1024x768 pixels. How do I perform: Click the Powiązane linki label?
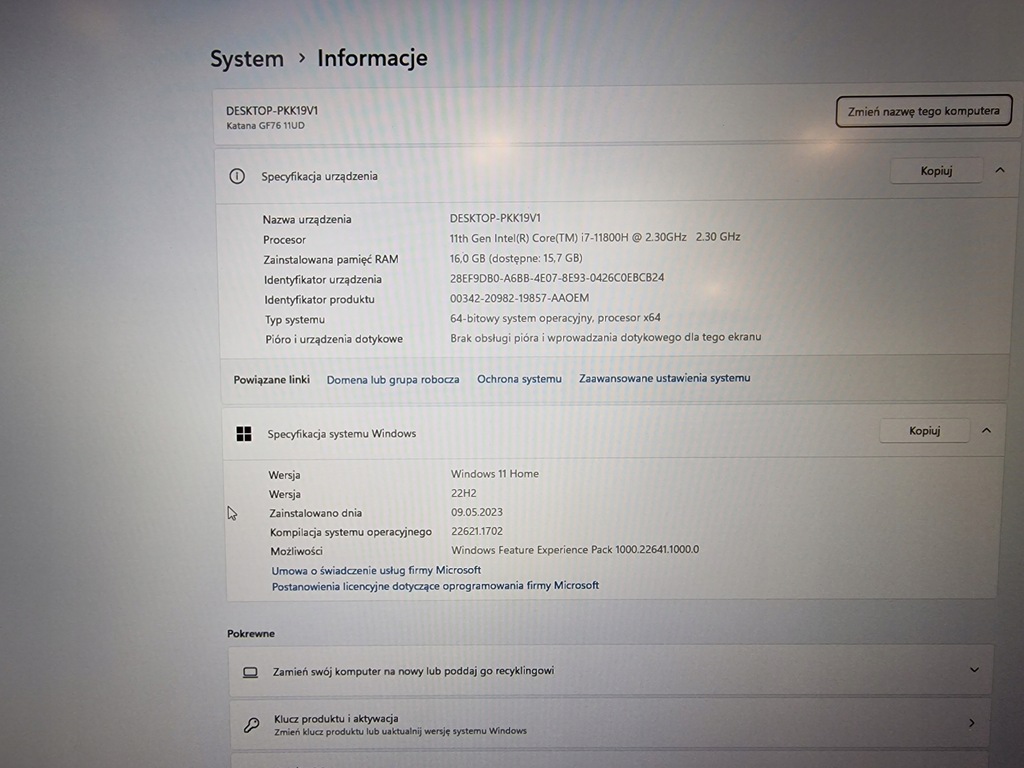(x=272, y=380)
